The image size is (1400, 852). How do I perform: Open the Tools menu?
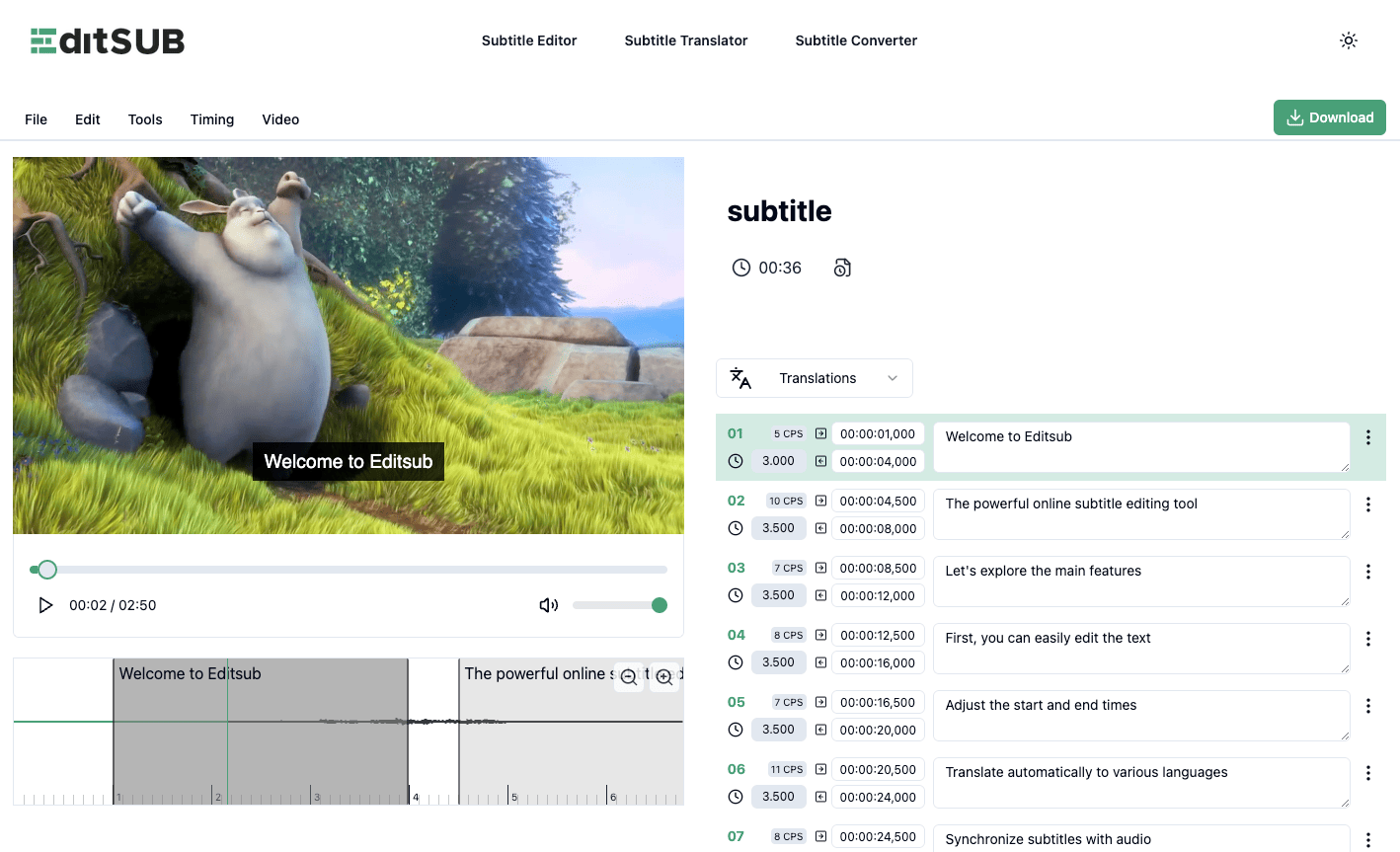144,118
